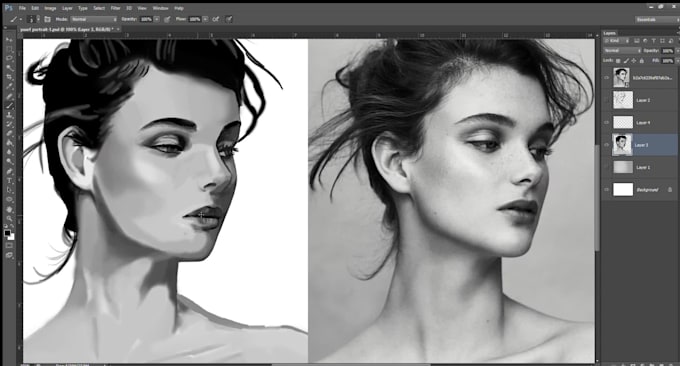Open the Filter menu
680x366 pixels.
(115, 8)
